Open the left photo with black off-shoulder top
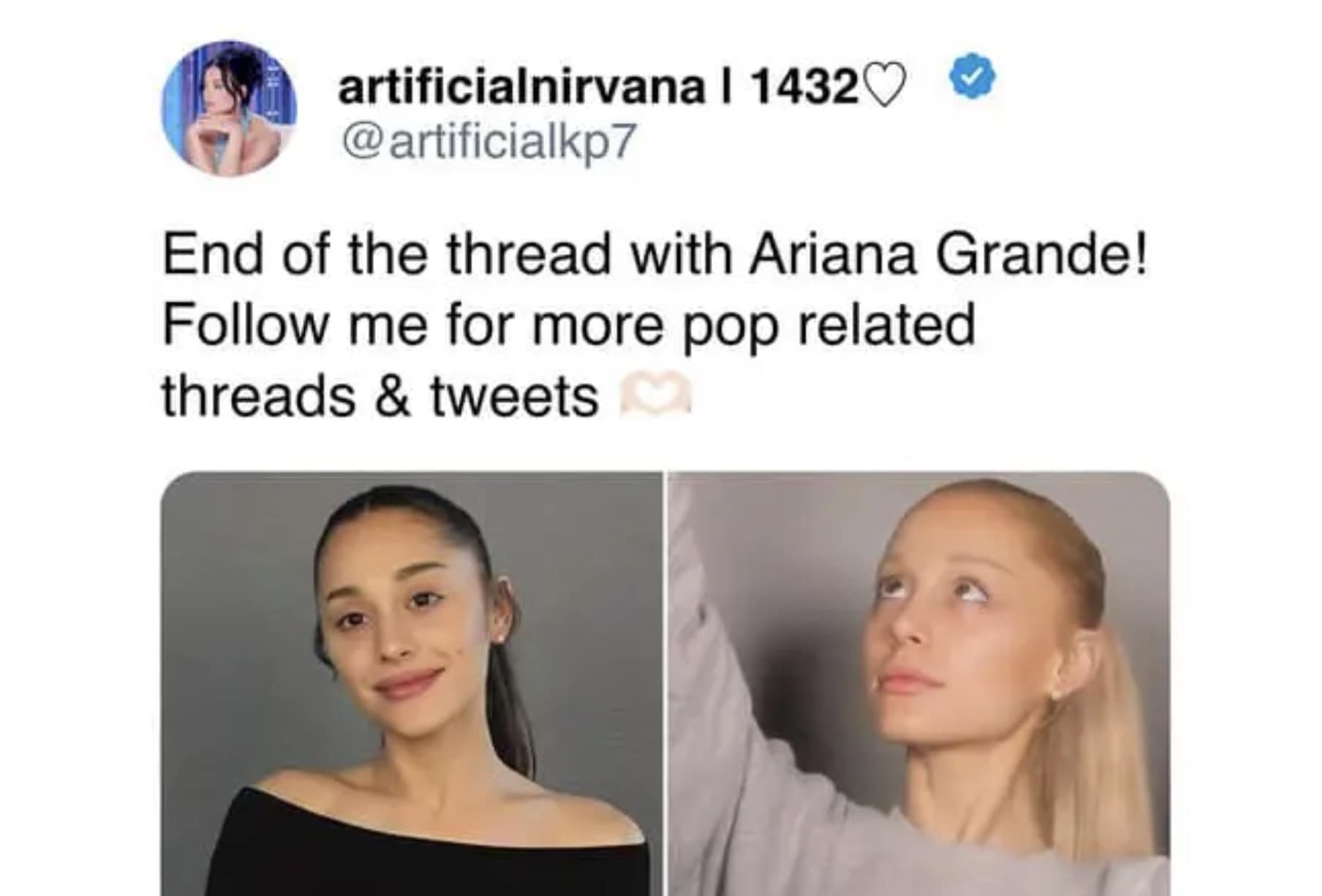Viewport: 1322px width, 896px height. coord(411,683)
